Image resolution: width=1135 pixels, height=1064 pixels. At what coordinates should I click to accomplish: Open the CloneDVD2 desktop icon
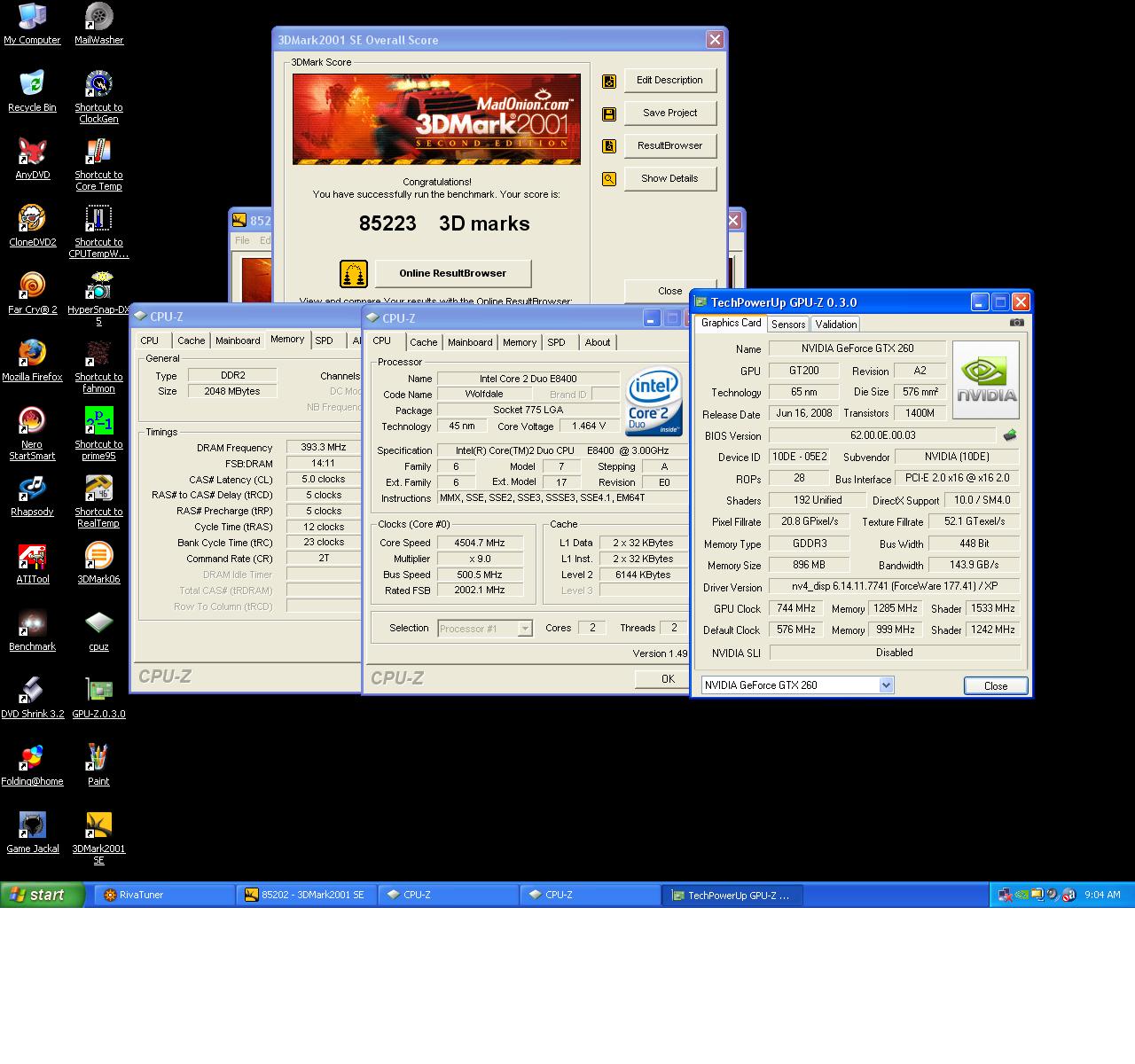pos(32,226)
